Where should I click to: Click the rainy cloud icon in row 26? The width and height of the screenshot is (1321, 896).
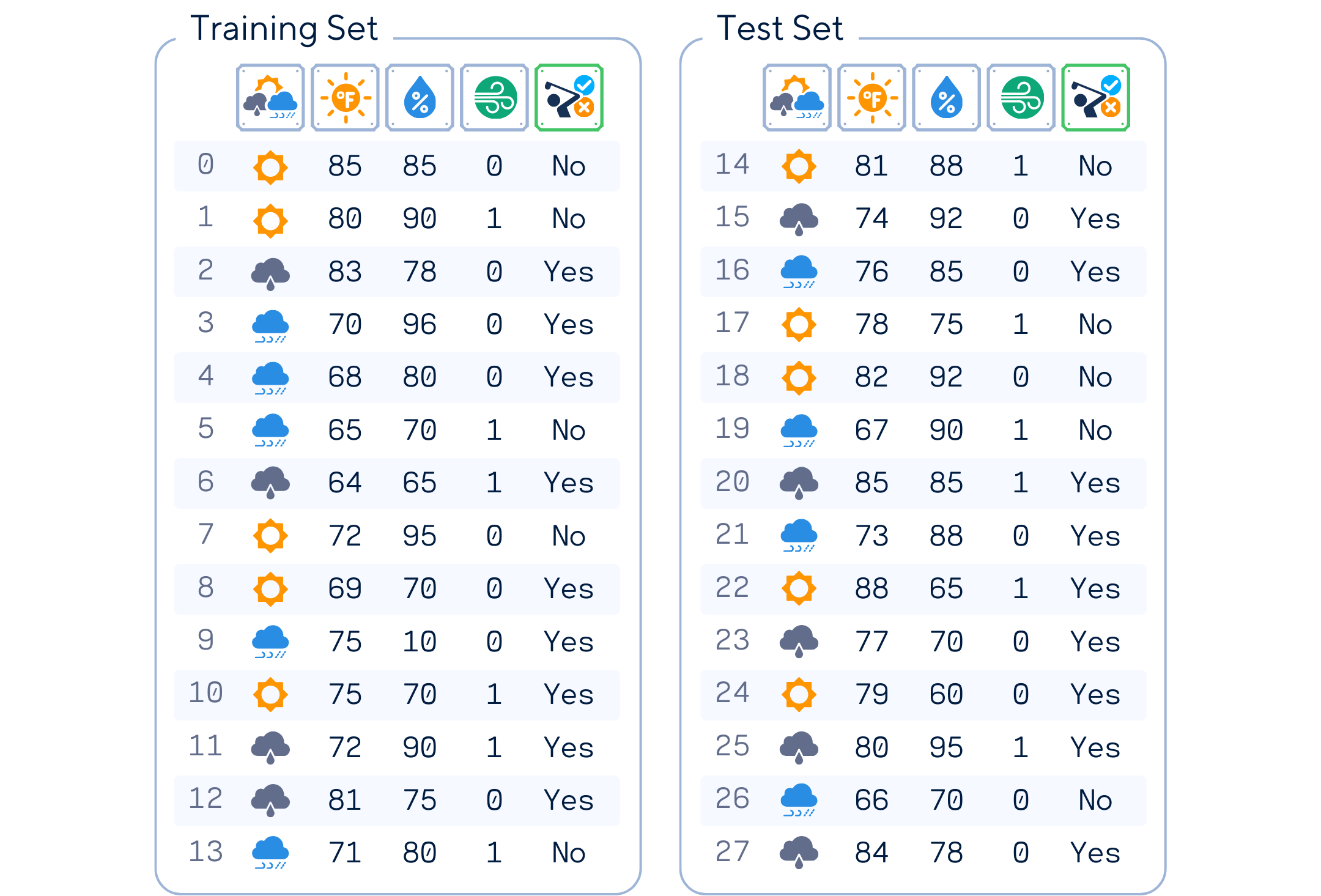pyautogui.click(x=799, y=800)
